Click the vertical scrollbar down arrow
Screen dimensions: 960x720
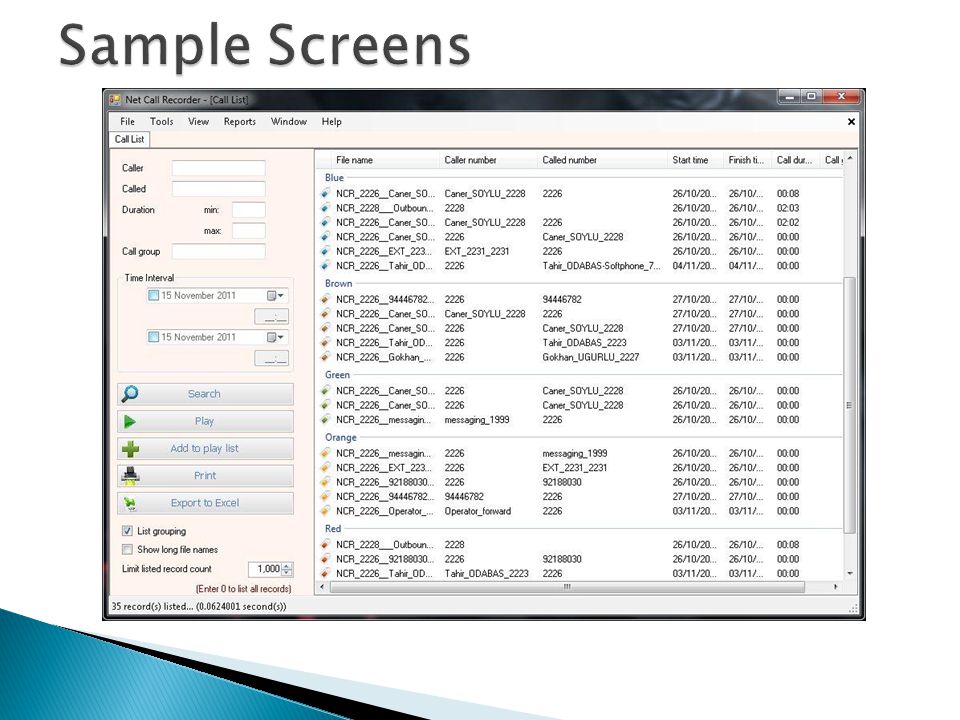pos(850,574)
